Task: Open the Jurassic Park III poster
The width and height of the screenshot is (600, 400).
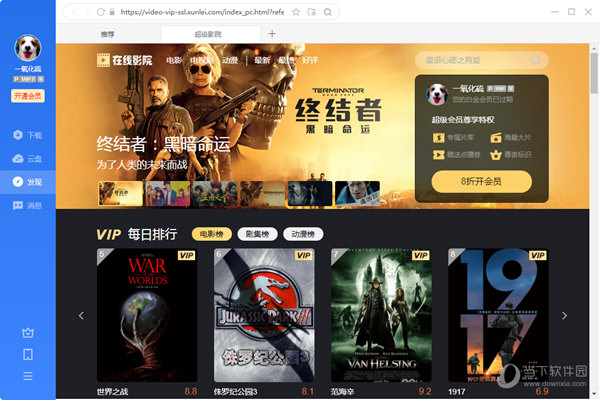Action: tap(264, 315)
